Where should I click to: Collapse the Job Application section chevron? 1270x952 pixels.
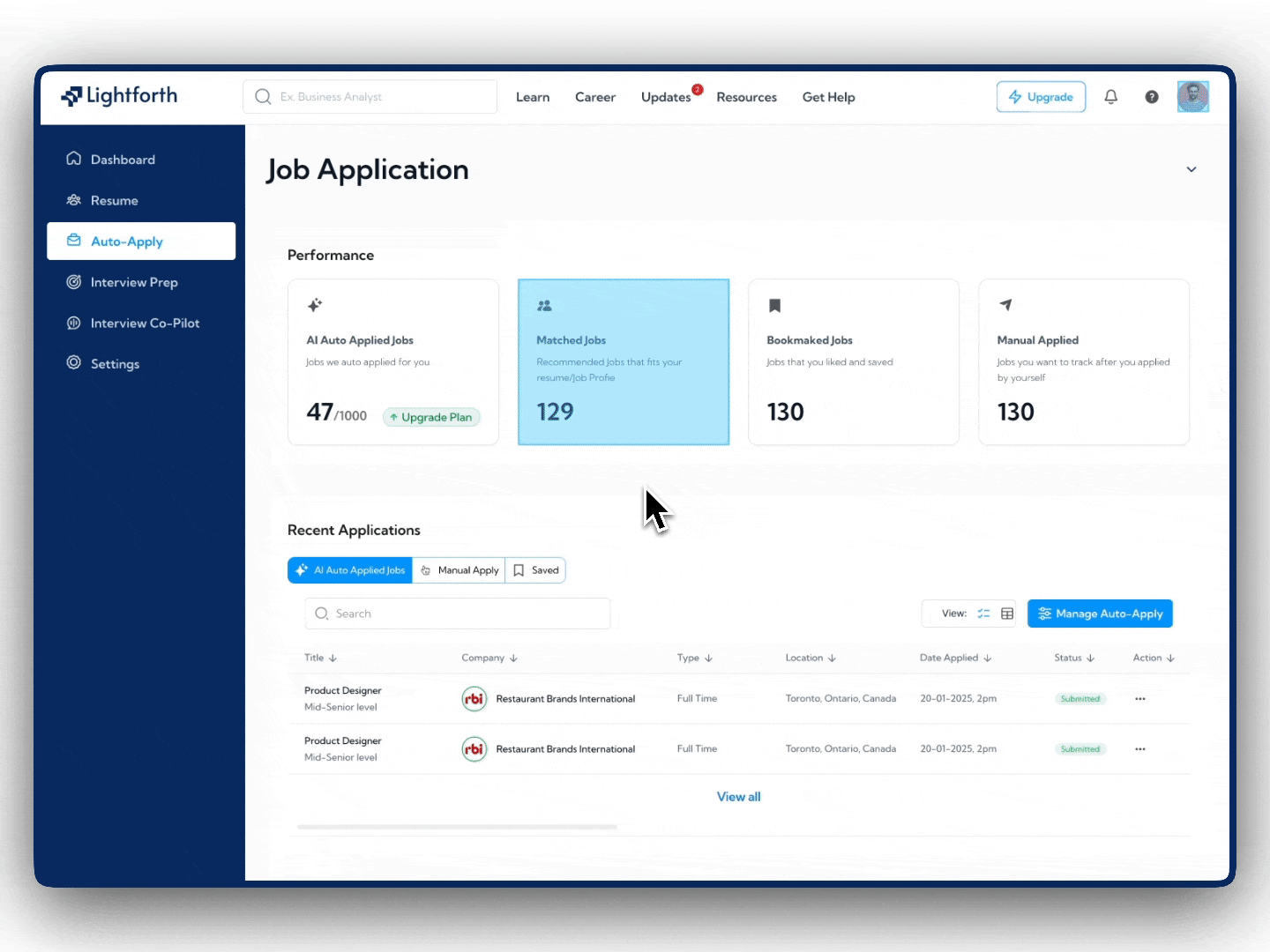[1192, 169]
